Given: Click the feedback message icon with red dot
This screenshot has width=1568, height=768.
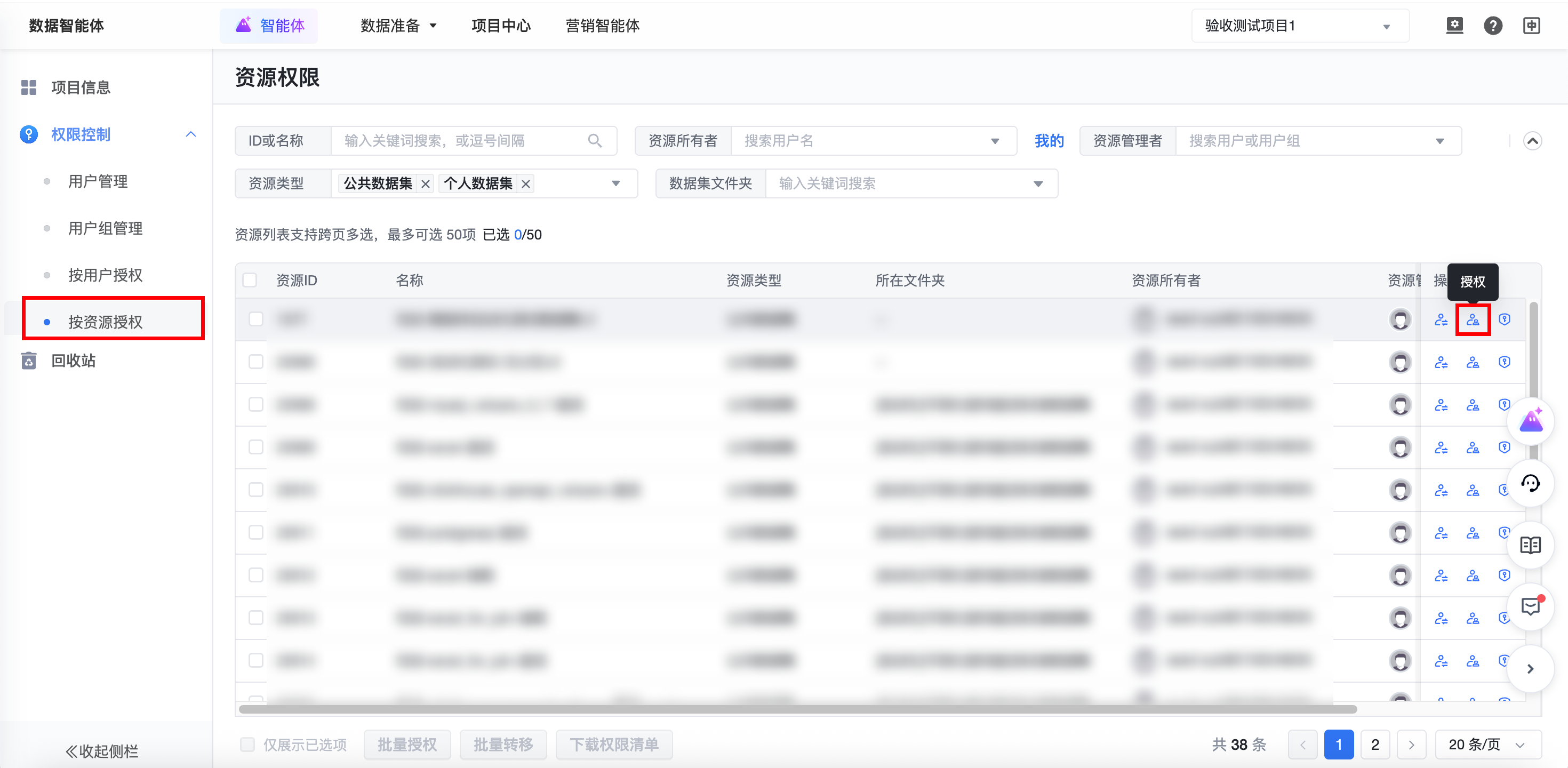Looking at the screenshot, I should coord(1530,606).
